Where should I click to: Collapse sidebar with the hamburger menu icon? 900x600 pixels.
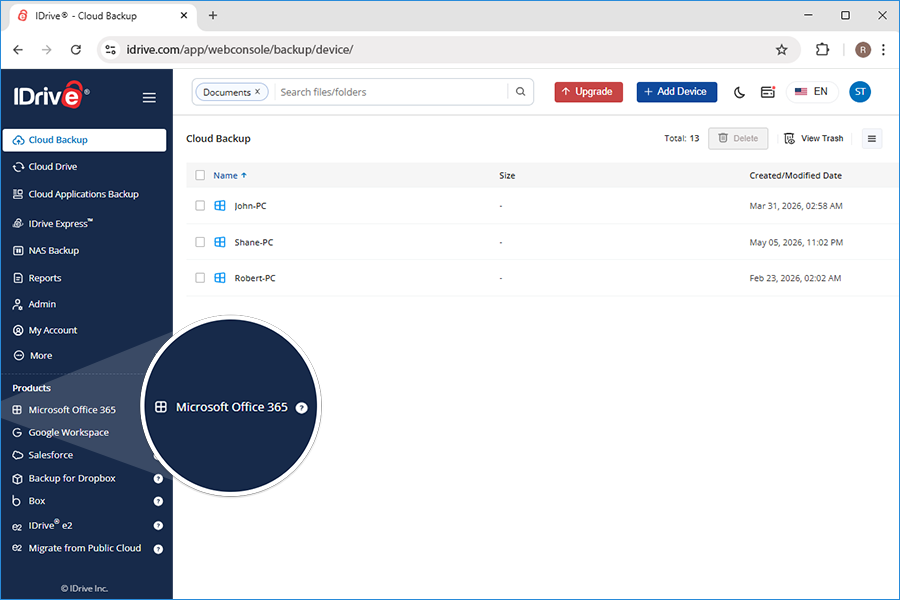(x=149, y=98)
